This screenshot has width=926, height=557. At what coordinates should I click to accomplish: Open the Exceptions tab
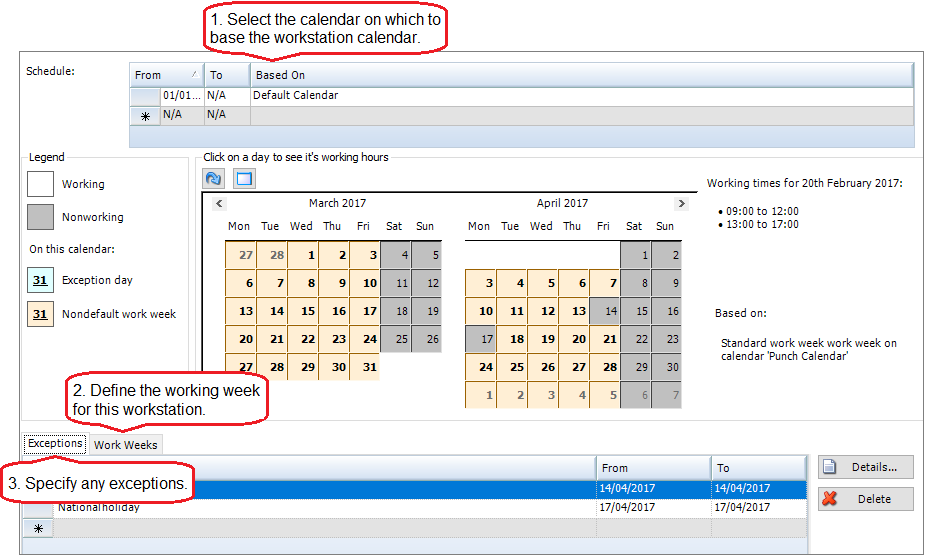(55, 444)
